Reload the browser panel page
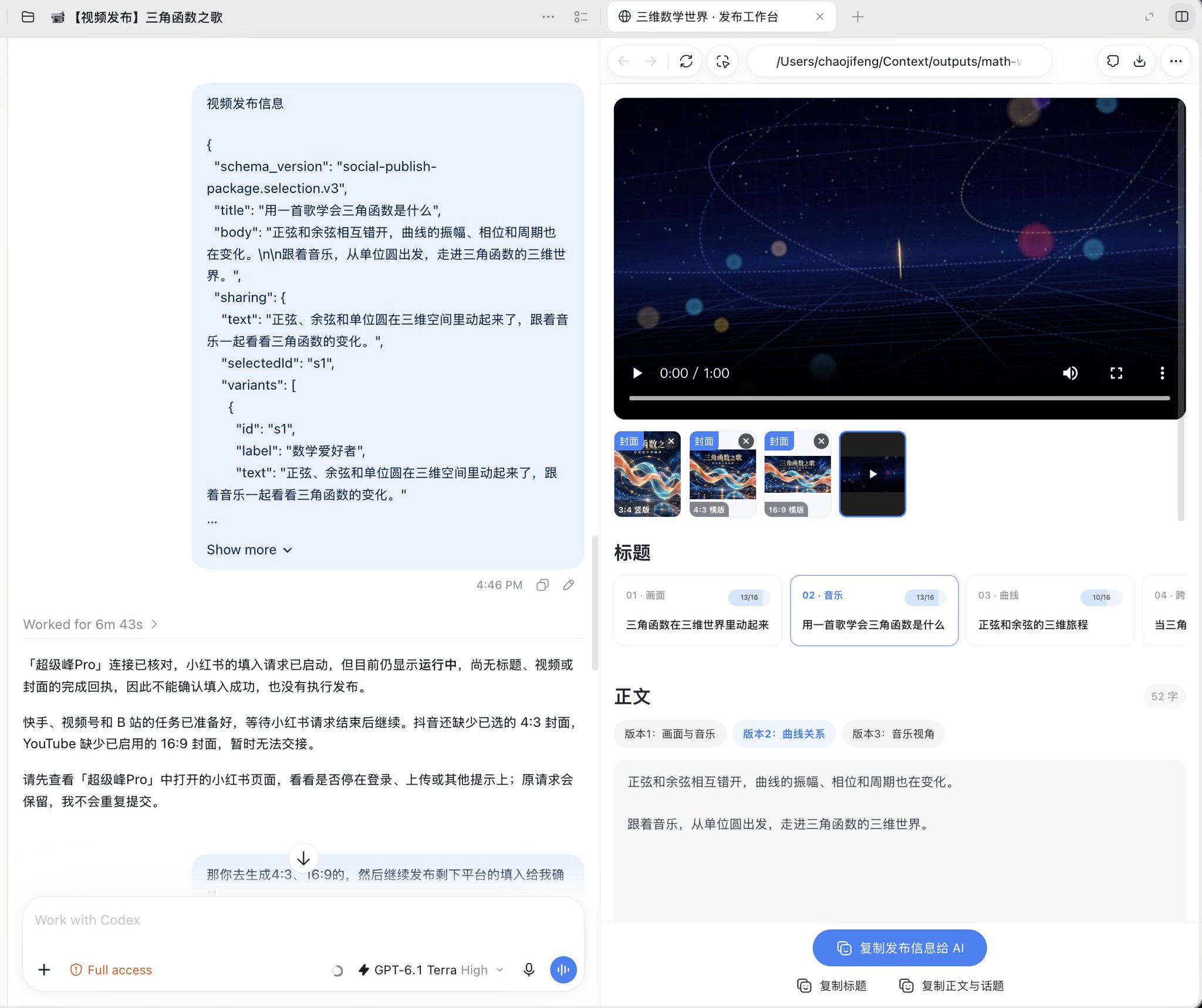The image size is (1202, 1008). (x=686, y=61)
